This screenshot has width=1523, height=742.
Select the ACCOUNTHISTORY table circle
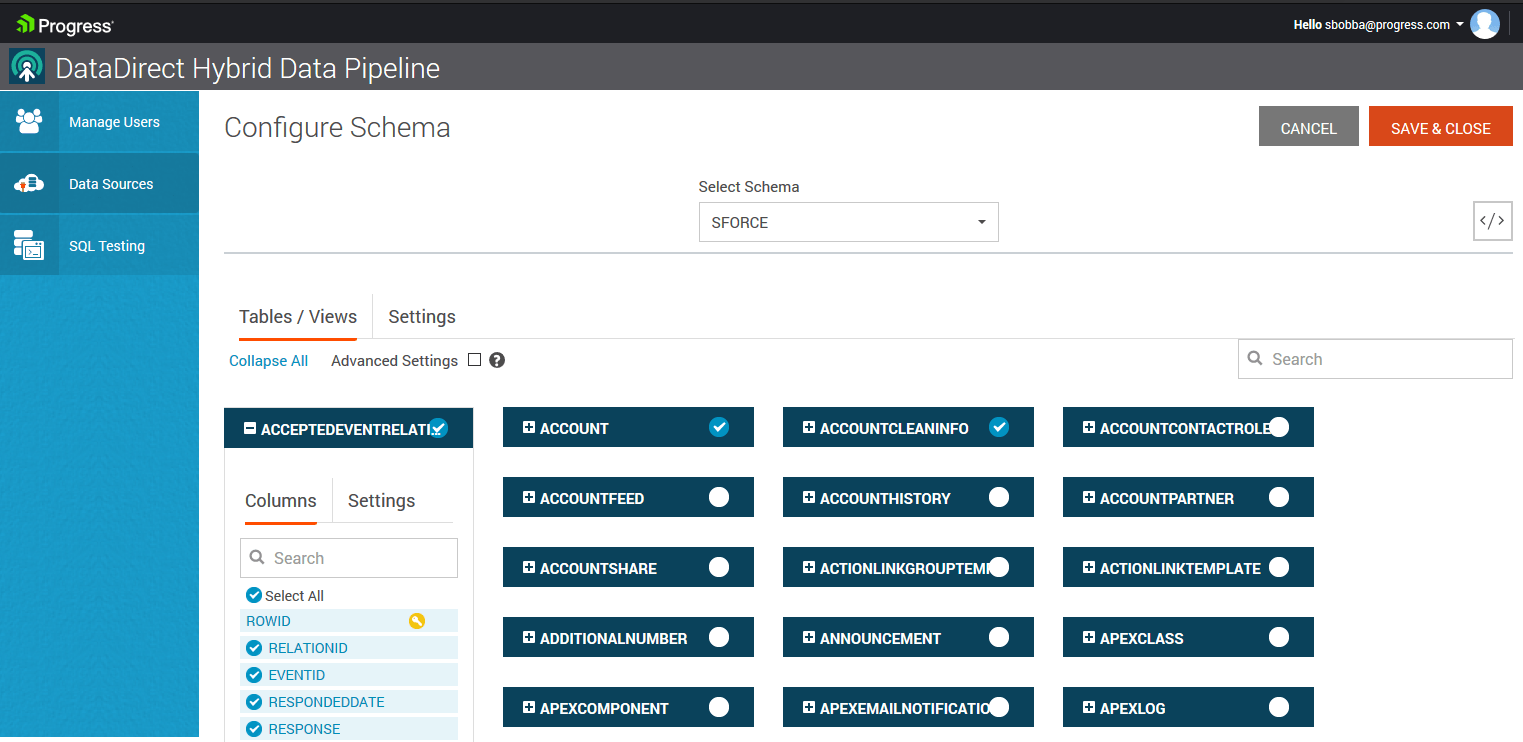point(999,497)
